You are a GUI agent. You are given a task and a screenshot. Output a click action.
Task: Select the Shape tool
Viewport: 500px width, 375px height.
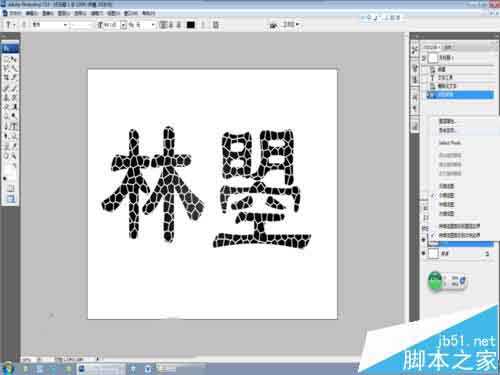(14, 136)
